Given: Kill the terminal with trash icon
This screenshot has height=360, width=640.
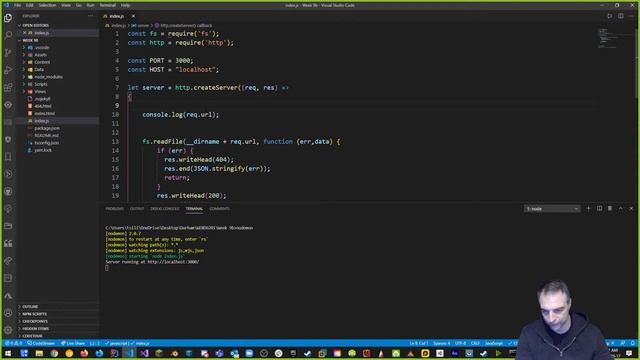Looking at the screenshot, I should click(x=610, y=209).
